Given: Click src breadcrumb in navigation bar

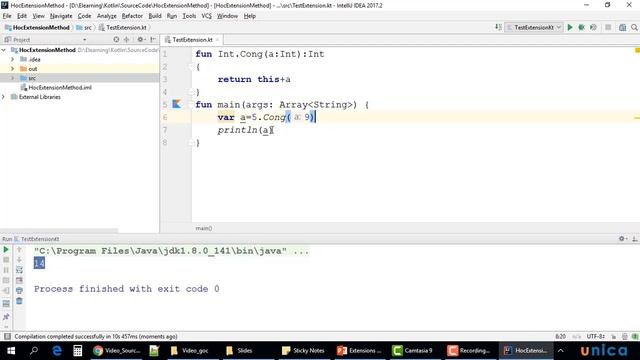Looking at the screenshot, I should click(84, 27).
